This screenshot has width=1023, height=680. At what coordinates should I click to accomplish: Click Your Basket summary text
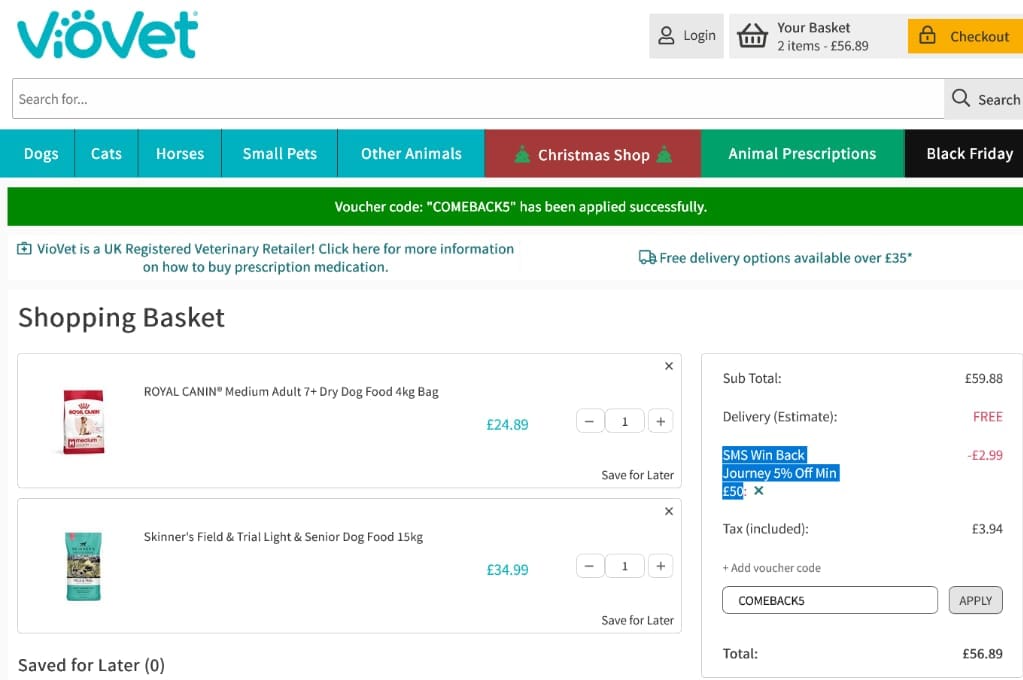(822, 37)
